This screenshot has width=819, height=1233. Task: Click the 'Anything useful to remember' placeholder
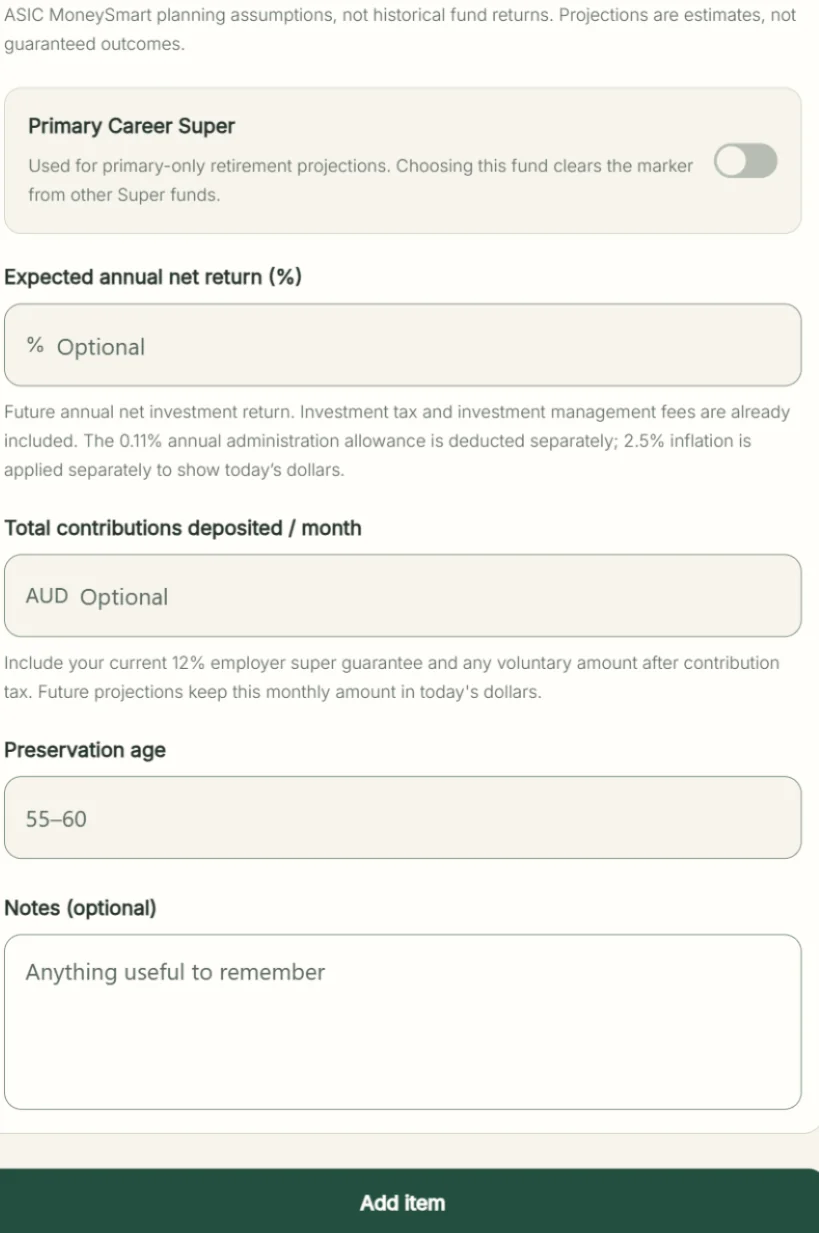coord(175,972)
